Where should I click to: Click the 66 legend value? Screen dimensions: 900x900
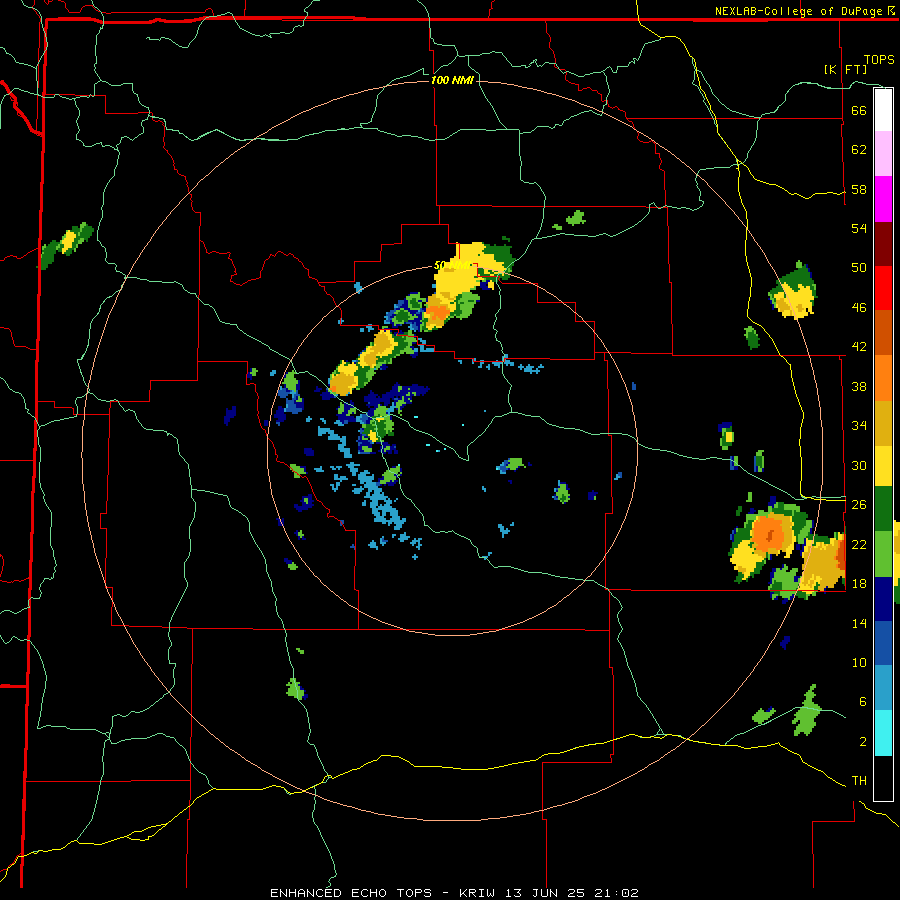[x=859, y=110]
